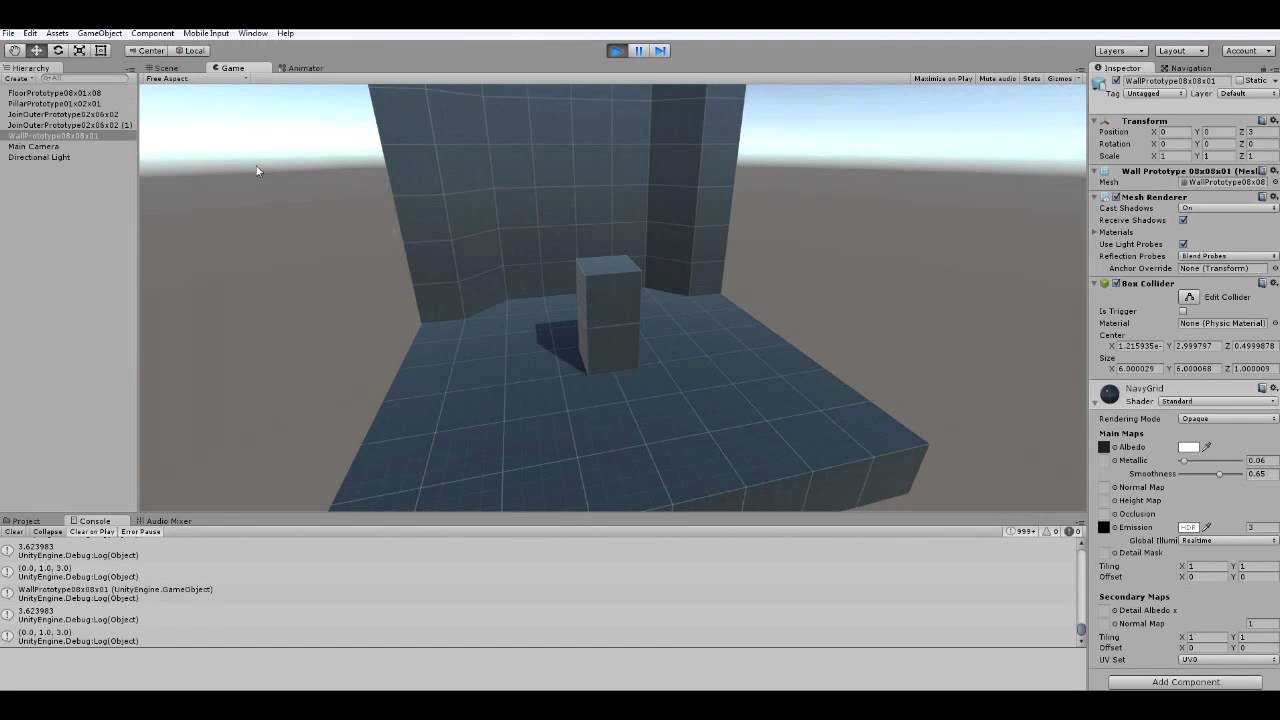Toggle the GameObject active checkbox
Viewport: 1280px width, 720px height.
point(1116,81)
